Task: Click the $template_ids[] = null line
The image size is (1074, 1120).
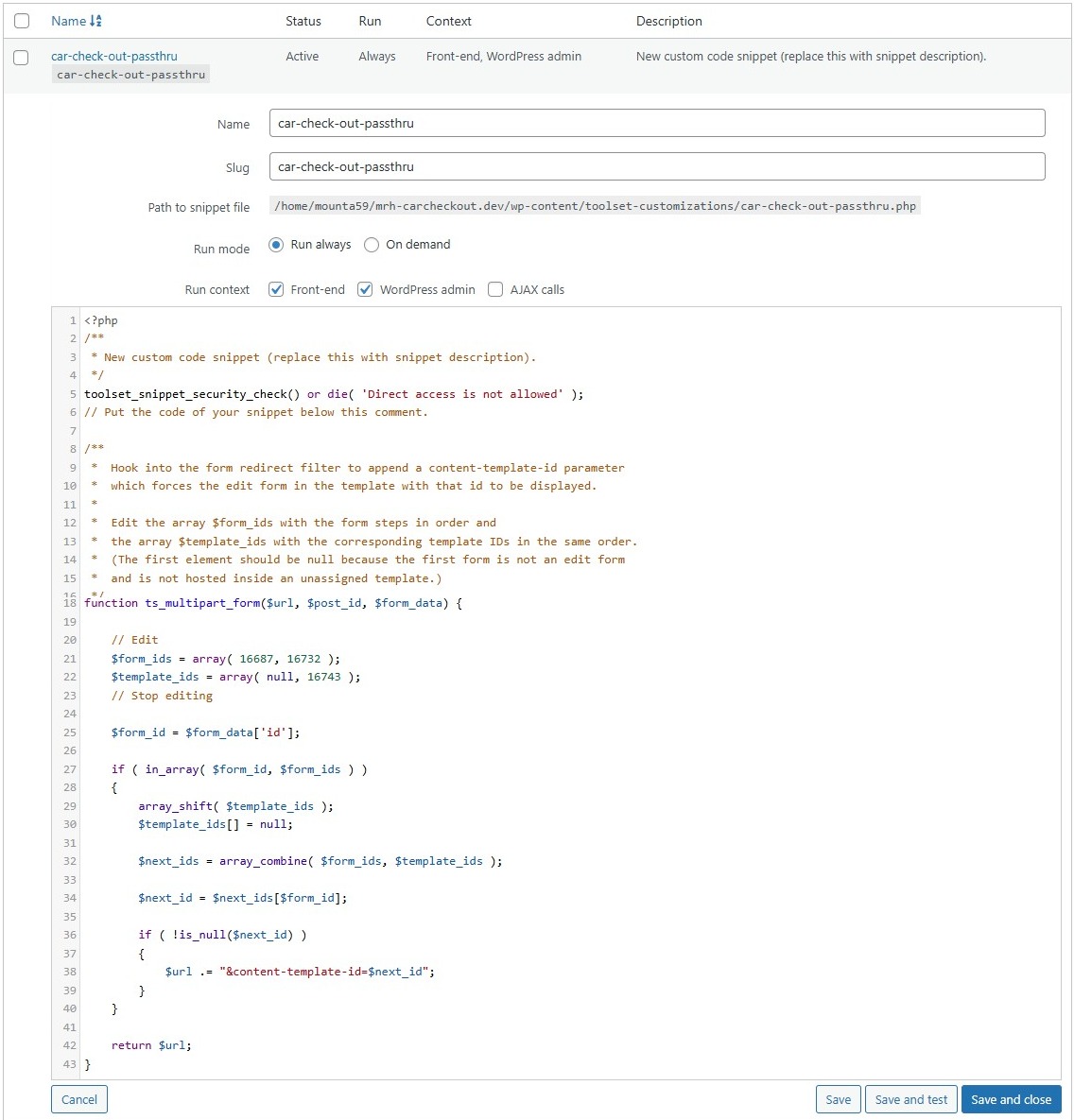Action: tap(216, 824)
